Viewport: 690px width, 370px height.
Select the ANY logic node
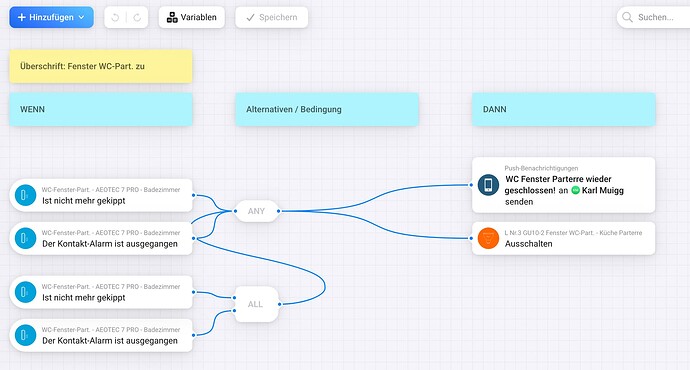pyautogui.click(x=256, y=211)
